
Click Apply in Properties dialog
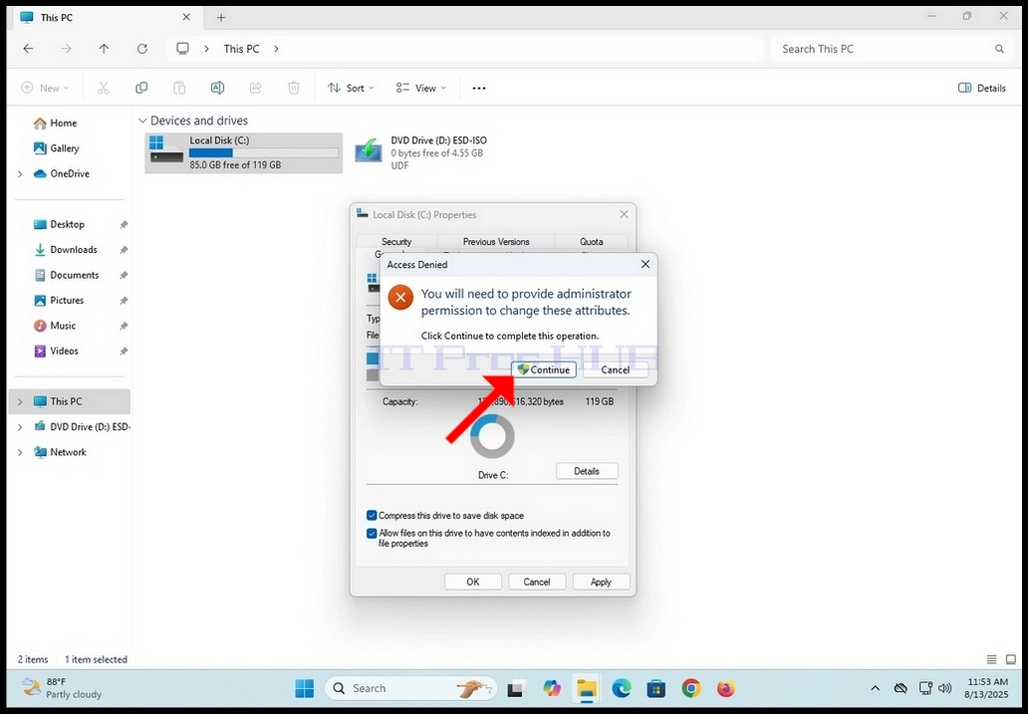pyautogui.click(x=601, y=582)
